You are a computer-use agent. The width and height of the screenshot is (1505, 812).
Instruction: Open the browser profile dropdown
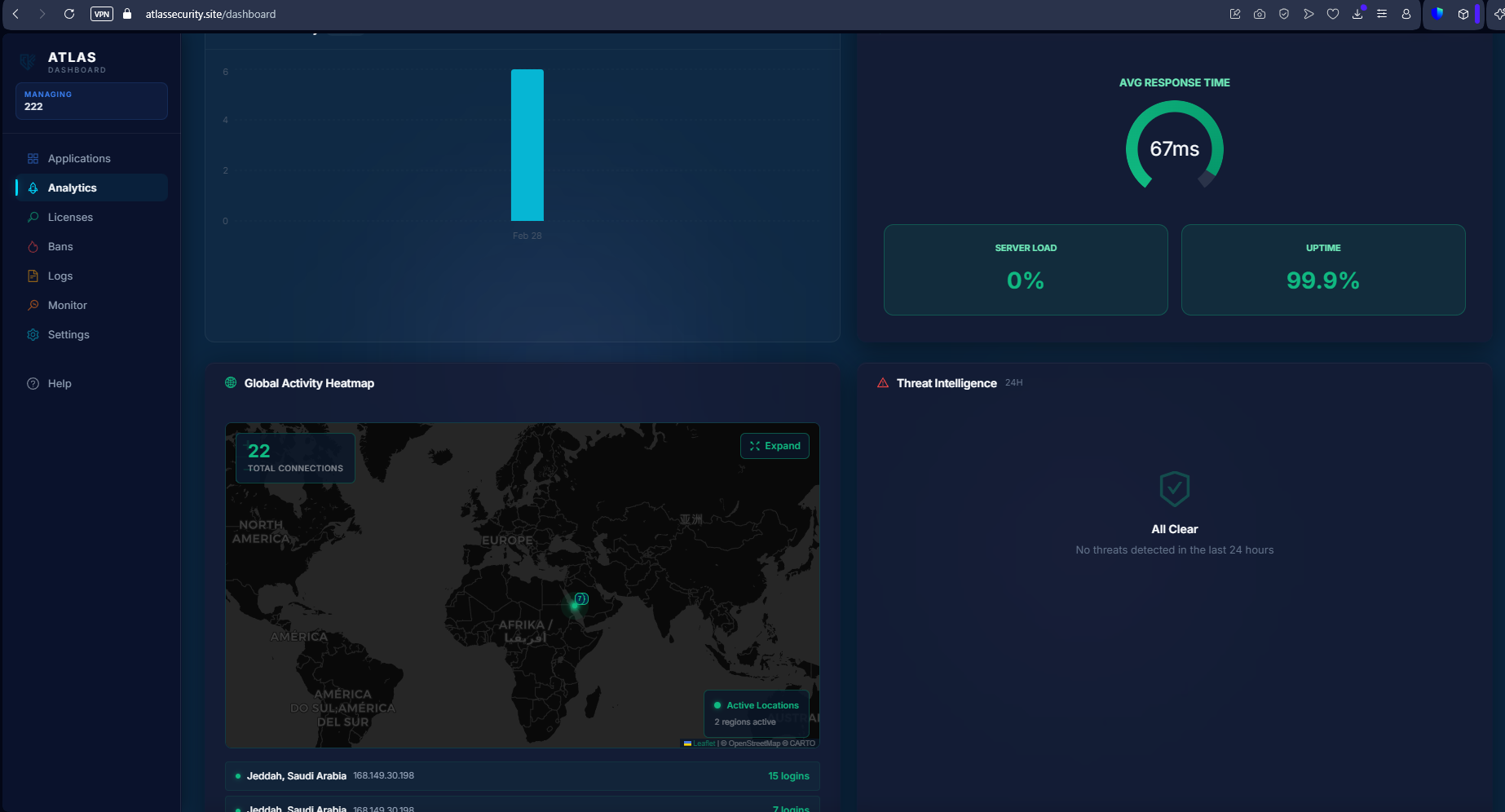coord(1406,14)
